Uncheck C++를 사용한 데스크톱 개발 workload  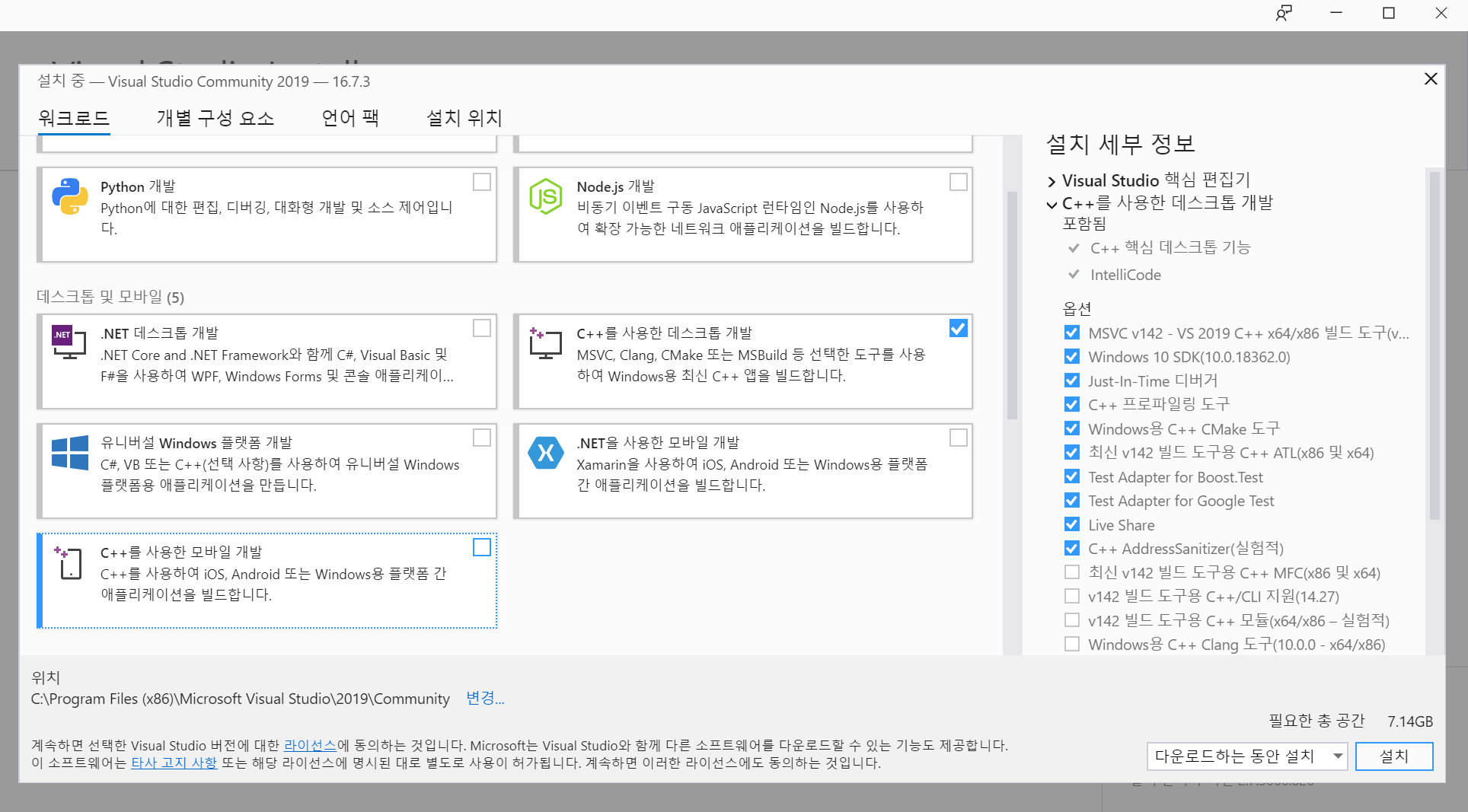pos(959,328)
